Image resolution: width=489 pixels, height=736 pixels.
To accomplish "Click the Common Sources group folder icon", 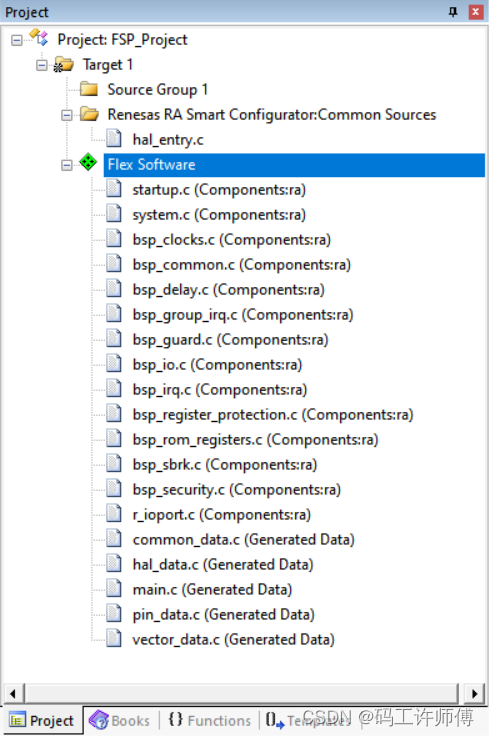I will pos(89,114).
